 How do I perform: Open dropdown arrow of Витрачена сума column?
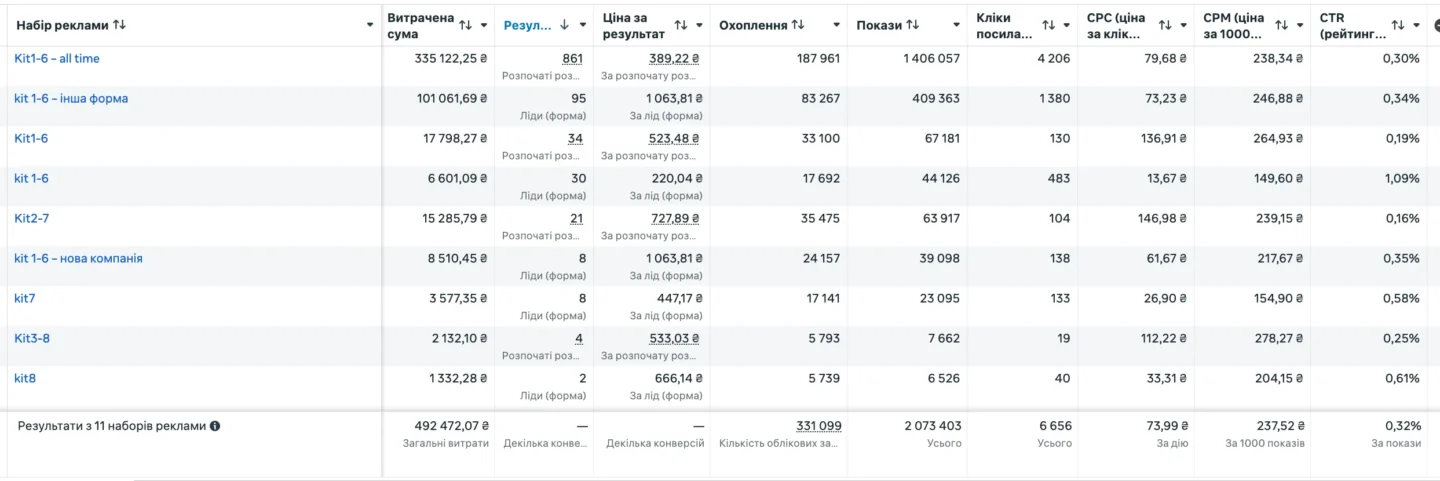pos(485,25)
